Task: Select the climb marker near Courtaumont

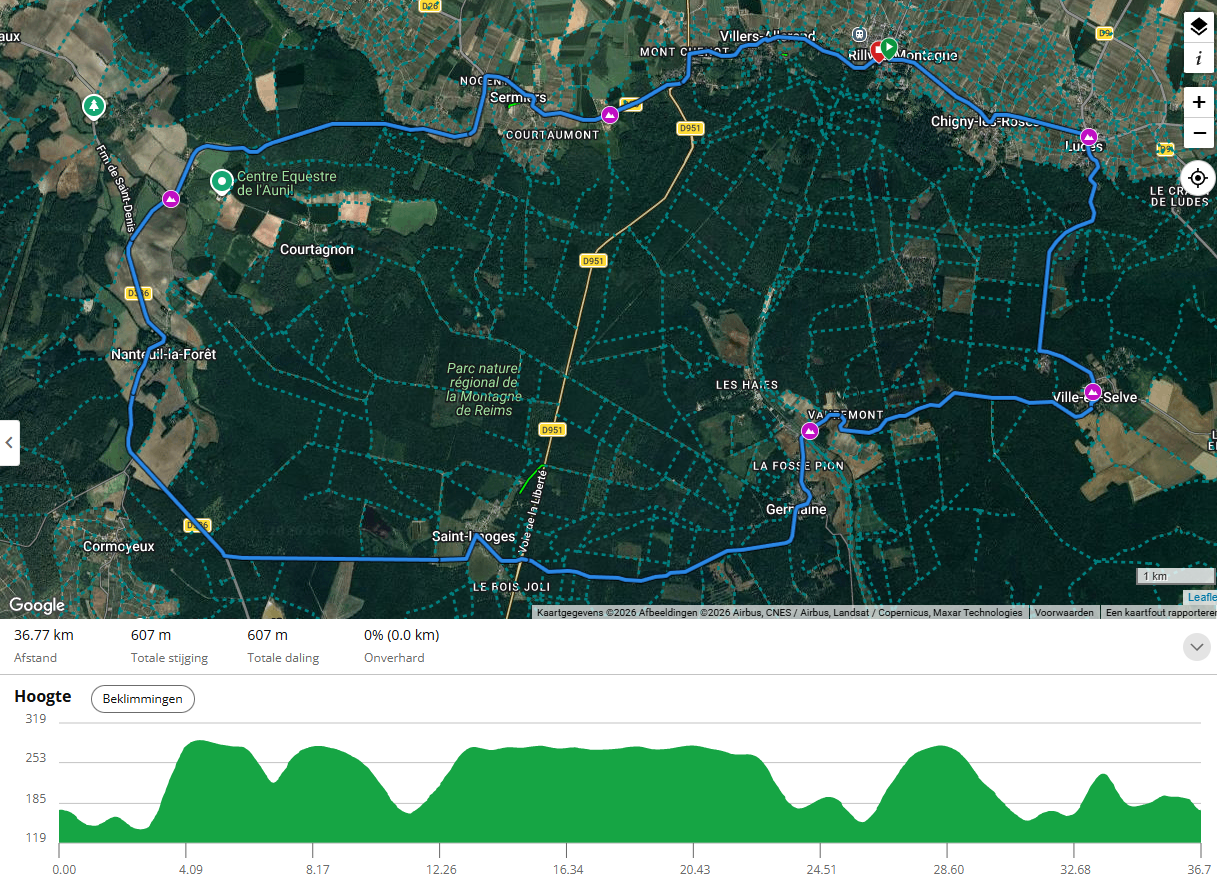Action: [609, 116]
